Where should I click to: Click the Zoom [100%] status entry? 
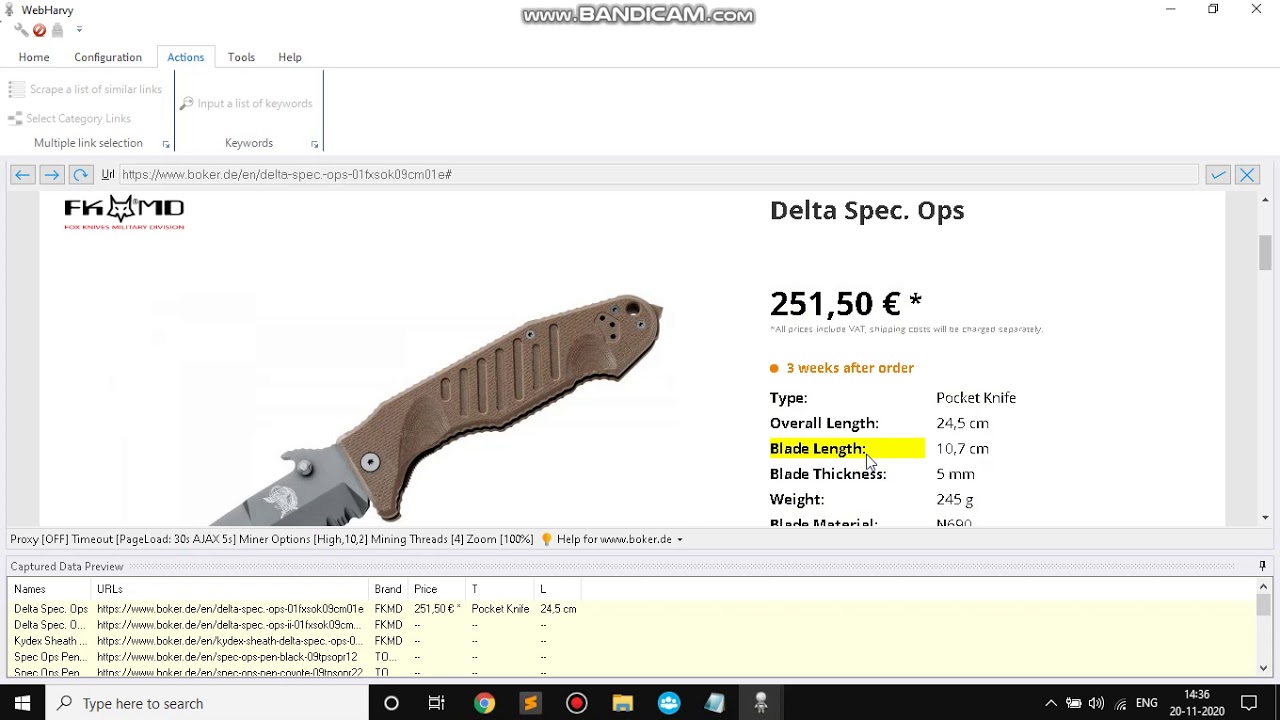(x=500, y=539)
